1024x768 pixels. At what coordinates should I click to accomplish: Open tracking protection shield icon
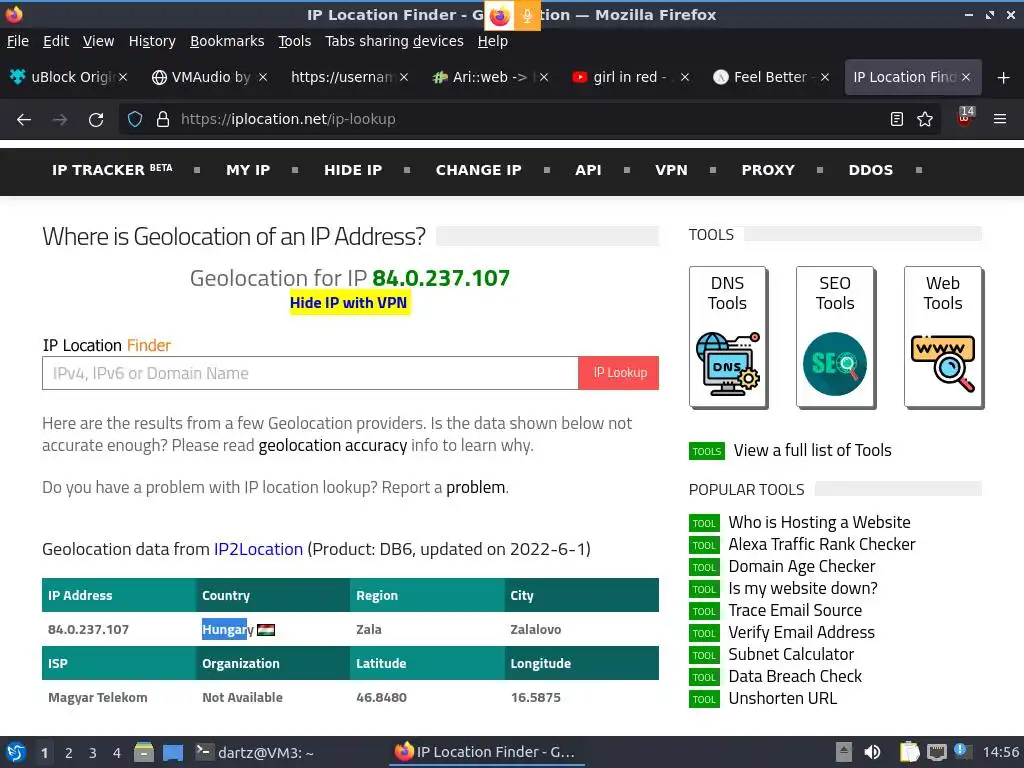pos(135,119)
